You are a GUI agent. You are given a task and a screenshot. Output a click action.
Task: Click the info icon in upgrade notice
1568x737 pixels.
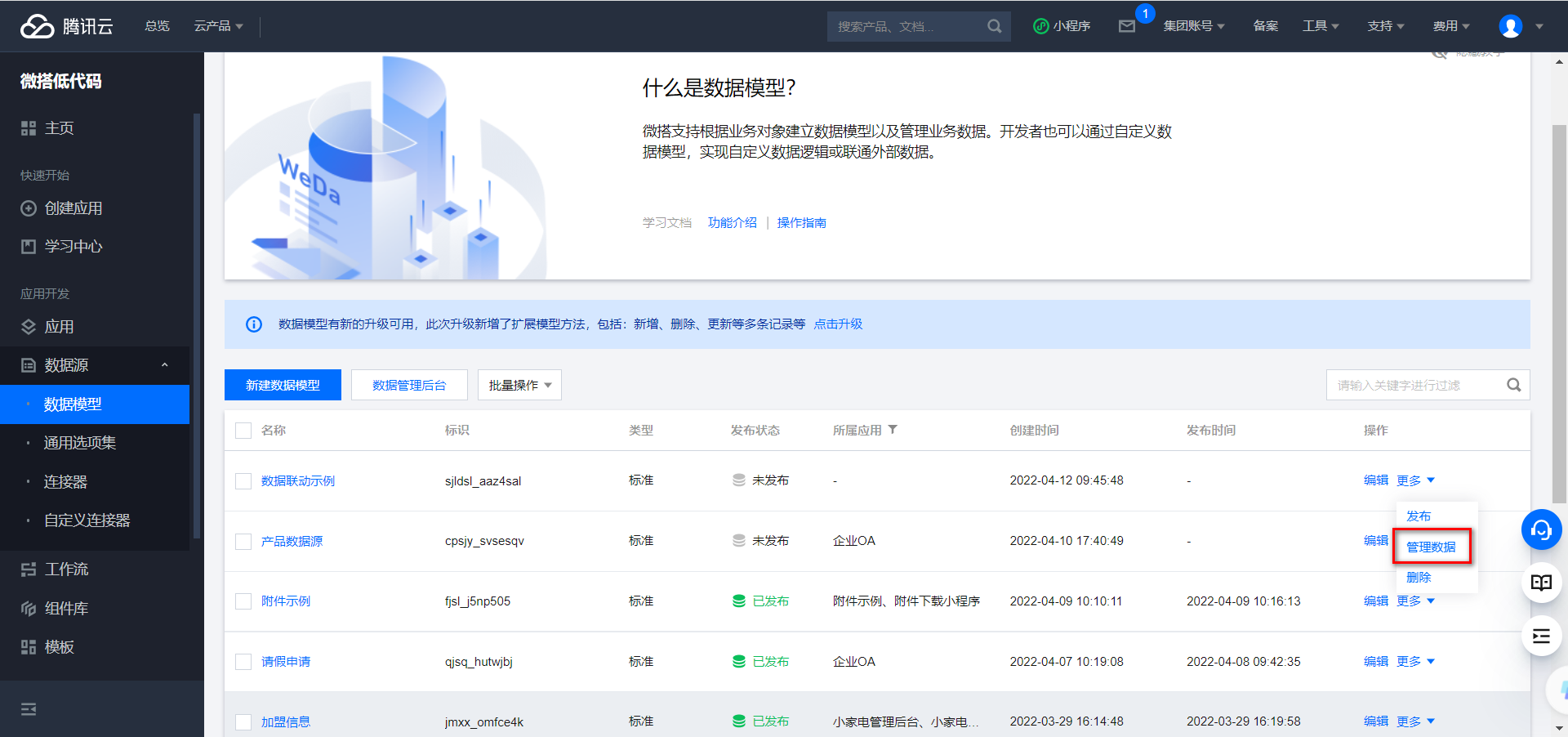(x=254, y=324)
